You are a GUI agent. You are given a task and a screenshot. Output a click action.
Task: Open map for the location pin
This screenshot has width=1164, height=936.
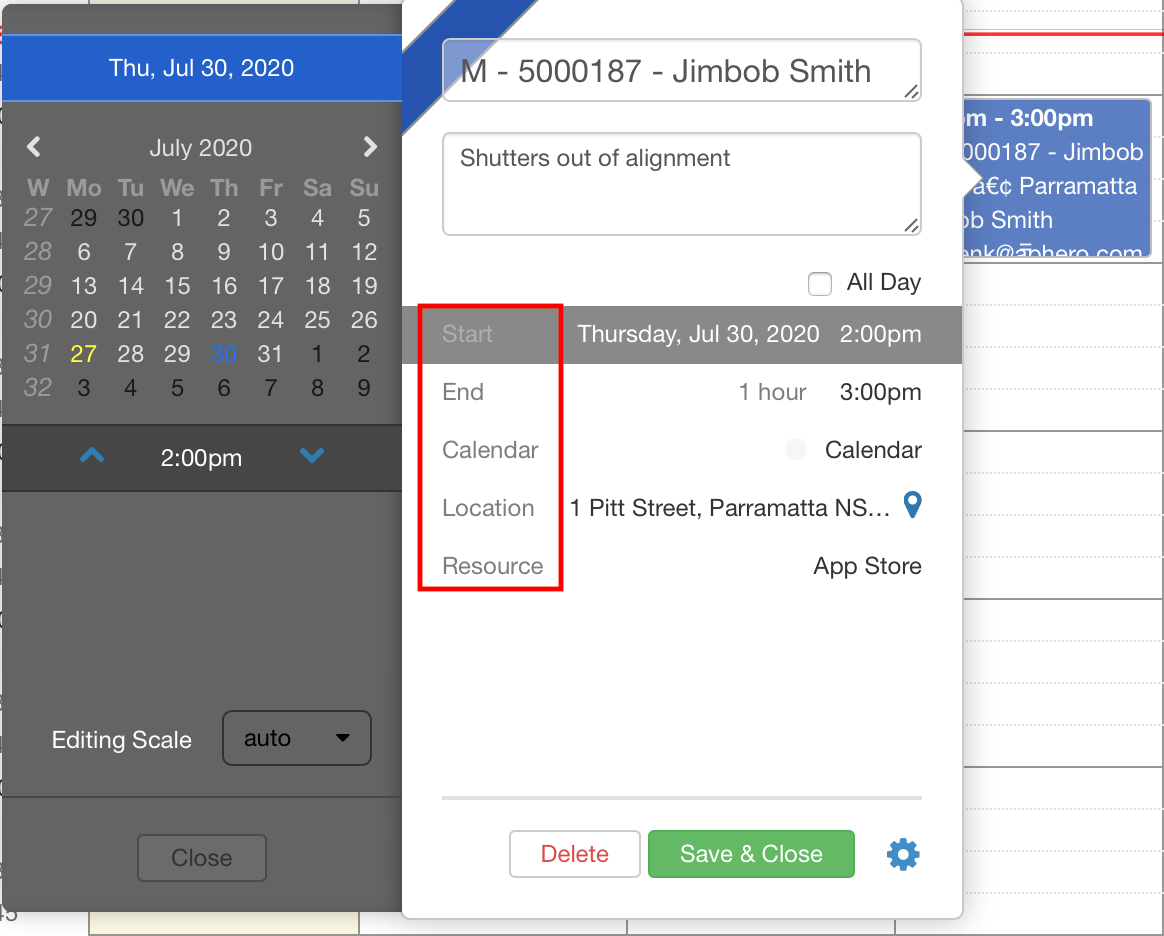[x=912, y=505]
